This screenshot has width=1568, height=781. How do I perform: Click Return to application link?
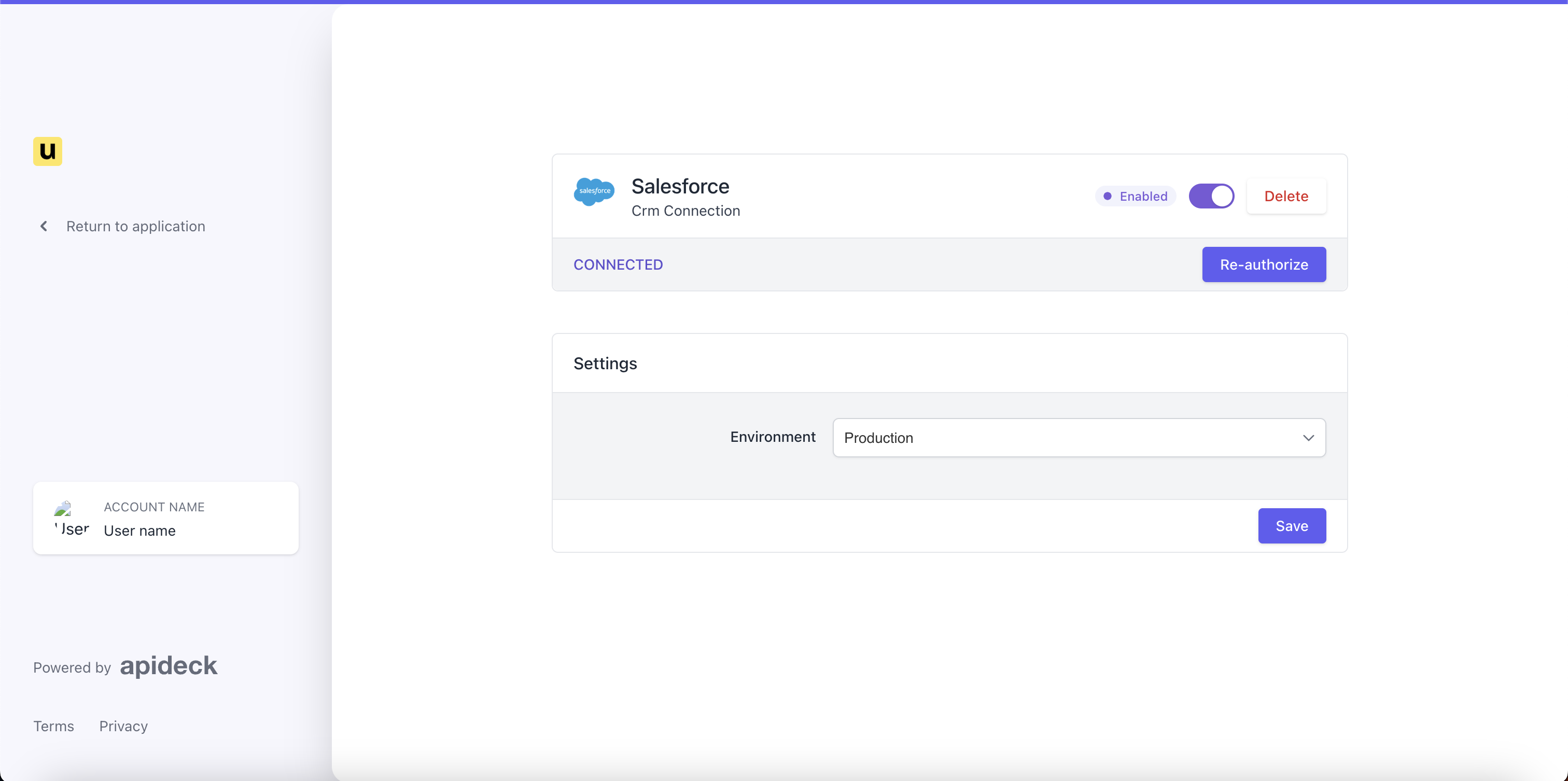(135, 227)
